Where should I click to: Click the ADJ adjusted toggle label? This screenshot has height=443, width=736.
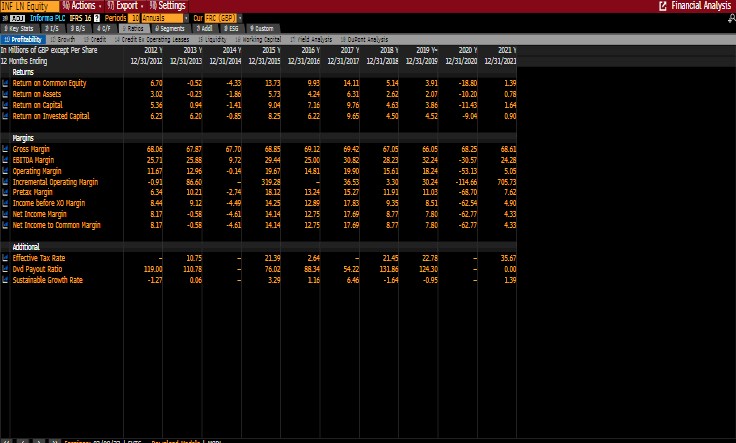coord(17,18)
